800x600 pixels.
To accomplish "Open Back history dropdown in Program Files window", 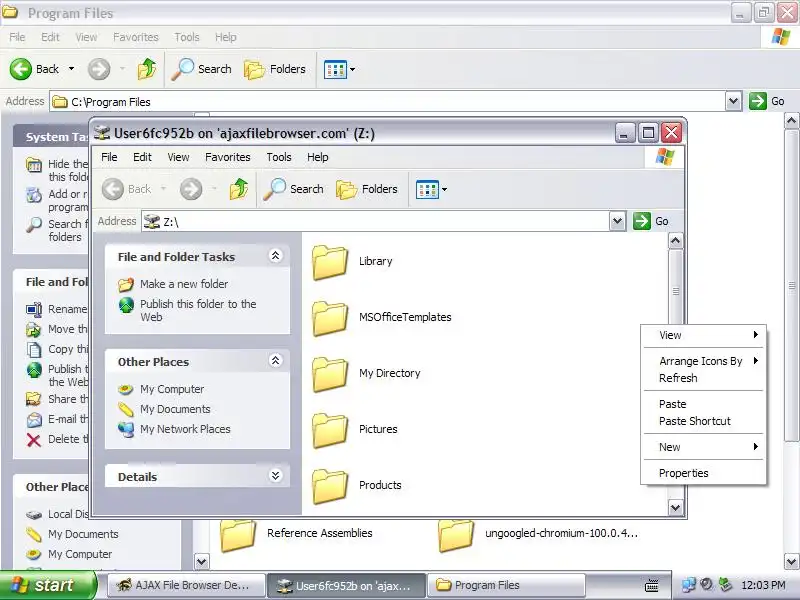I will [71, 69].
